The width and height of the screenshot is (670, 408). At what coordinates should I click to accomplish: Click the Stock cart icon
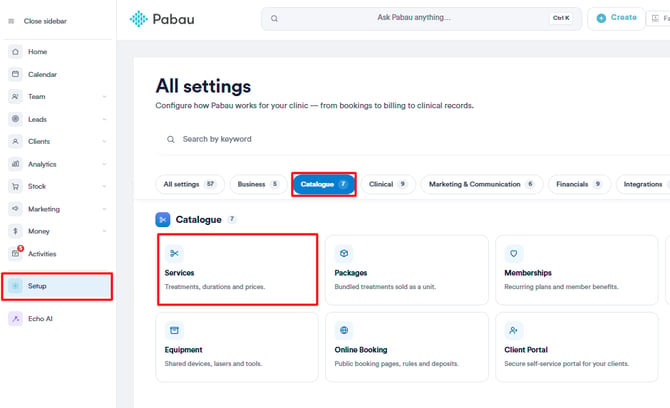tap(15, 186)
